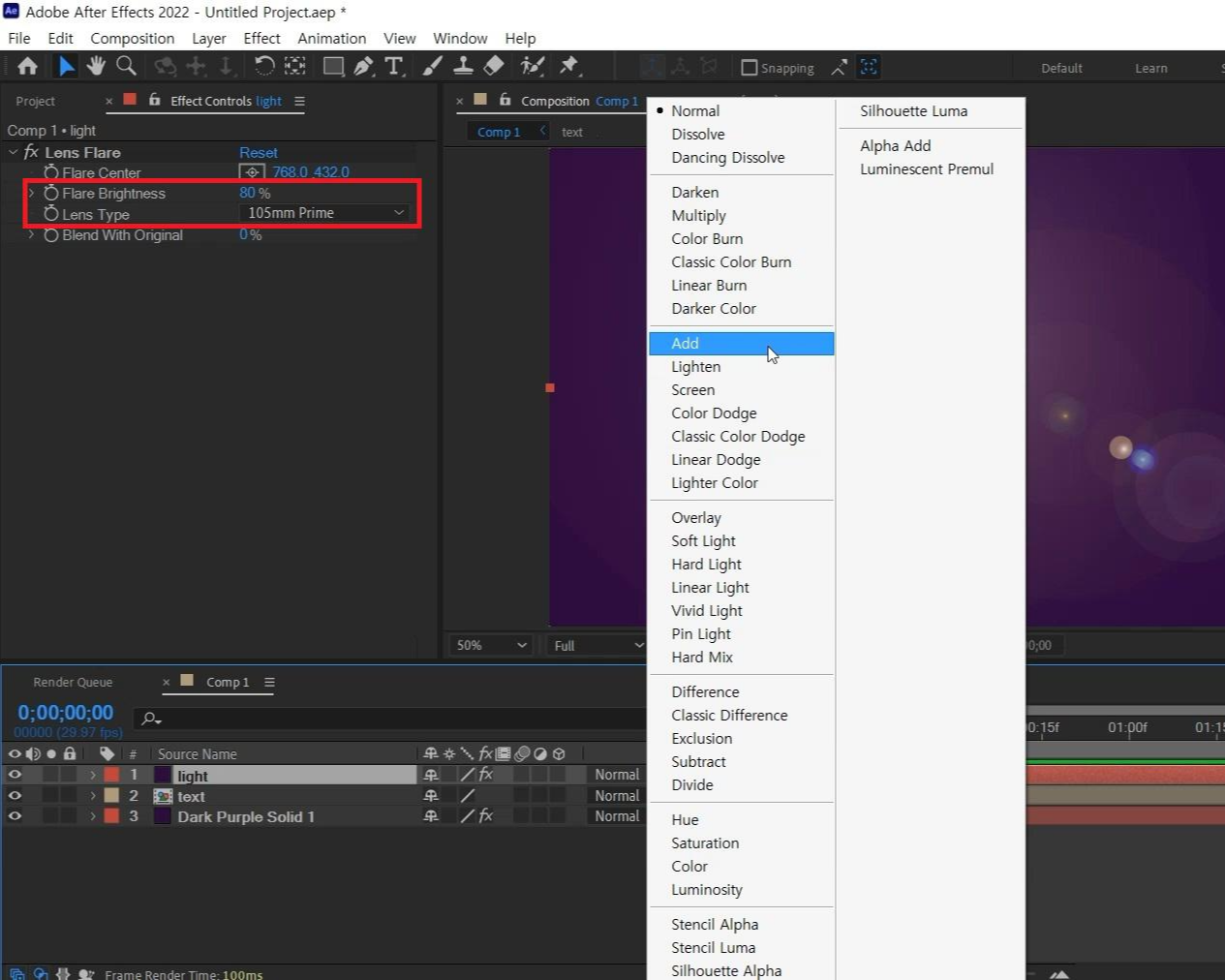Click the red label color of light layer
Image resolution: width=1225 pixels, height=980 pixels.
[x=112, y=775]
